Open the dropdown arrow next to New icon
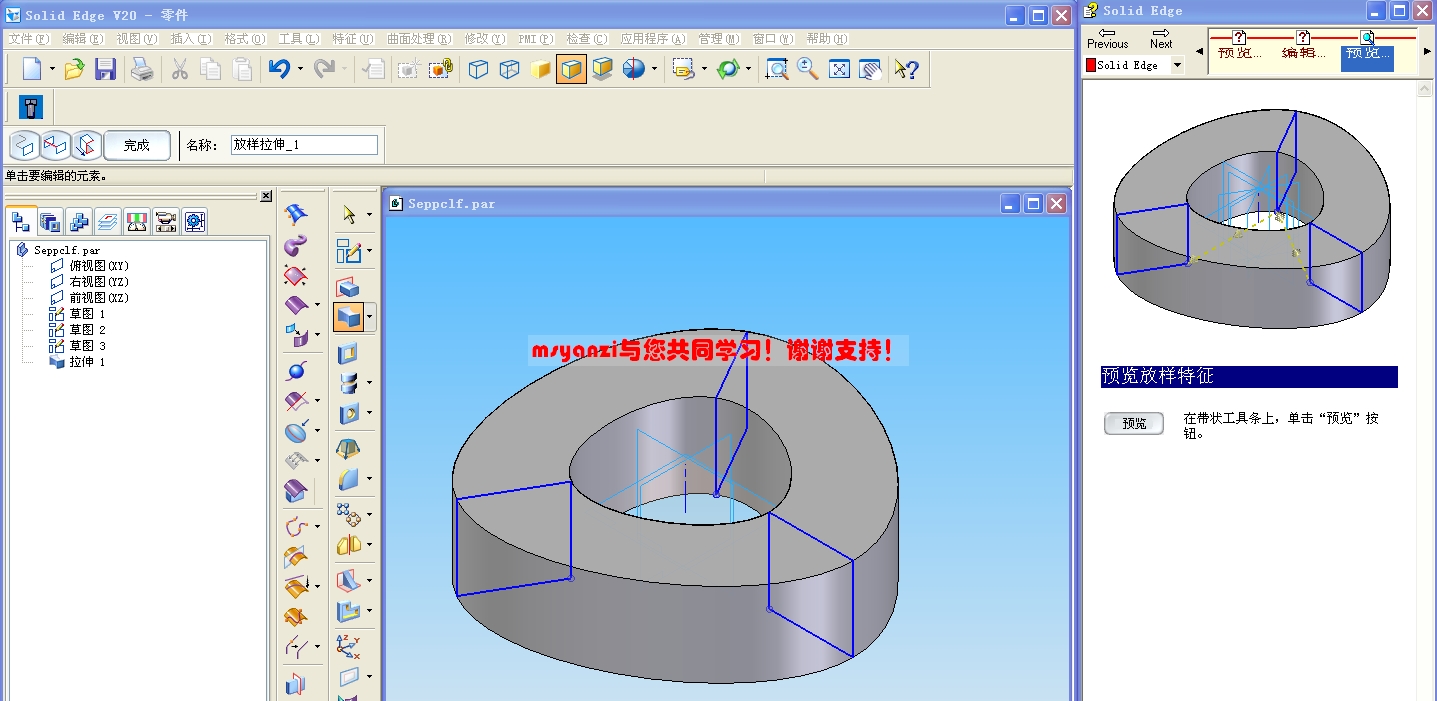 [x=51, y=70]
